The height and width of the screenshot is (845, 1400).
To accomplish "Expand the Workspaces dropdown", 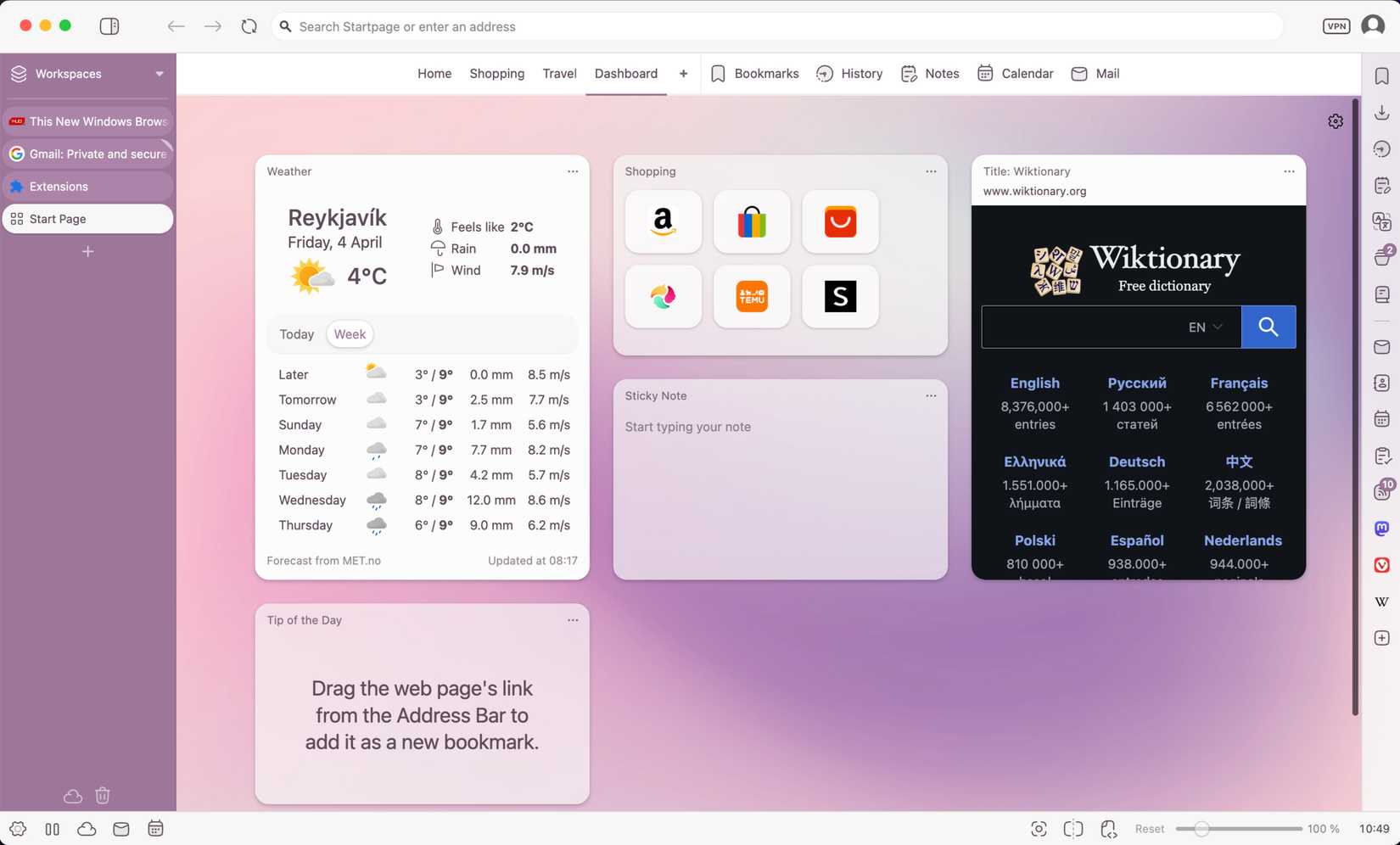I will tap(158, 74).
